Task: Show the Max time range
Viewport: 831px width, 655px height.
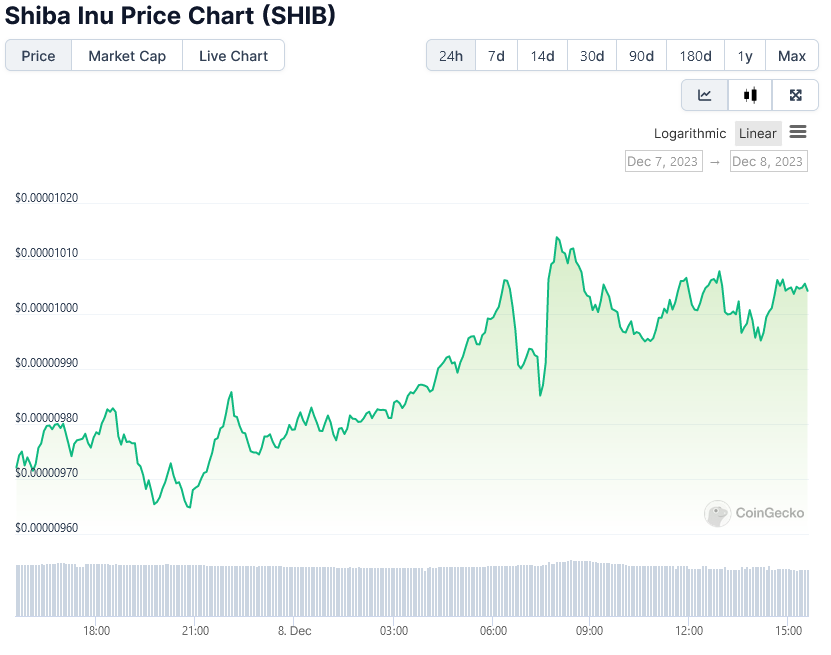Action: [792, 56]
